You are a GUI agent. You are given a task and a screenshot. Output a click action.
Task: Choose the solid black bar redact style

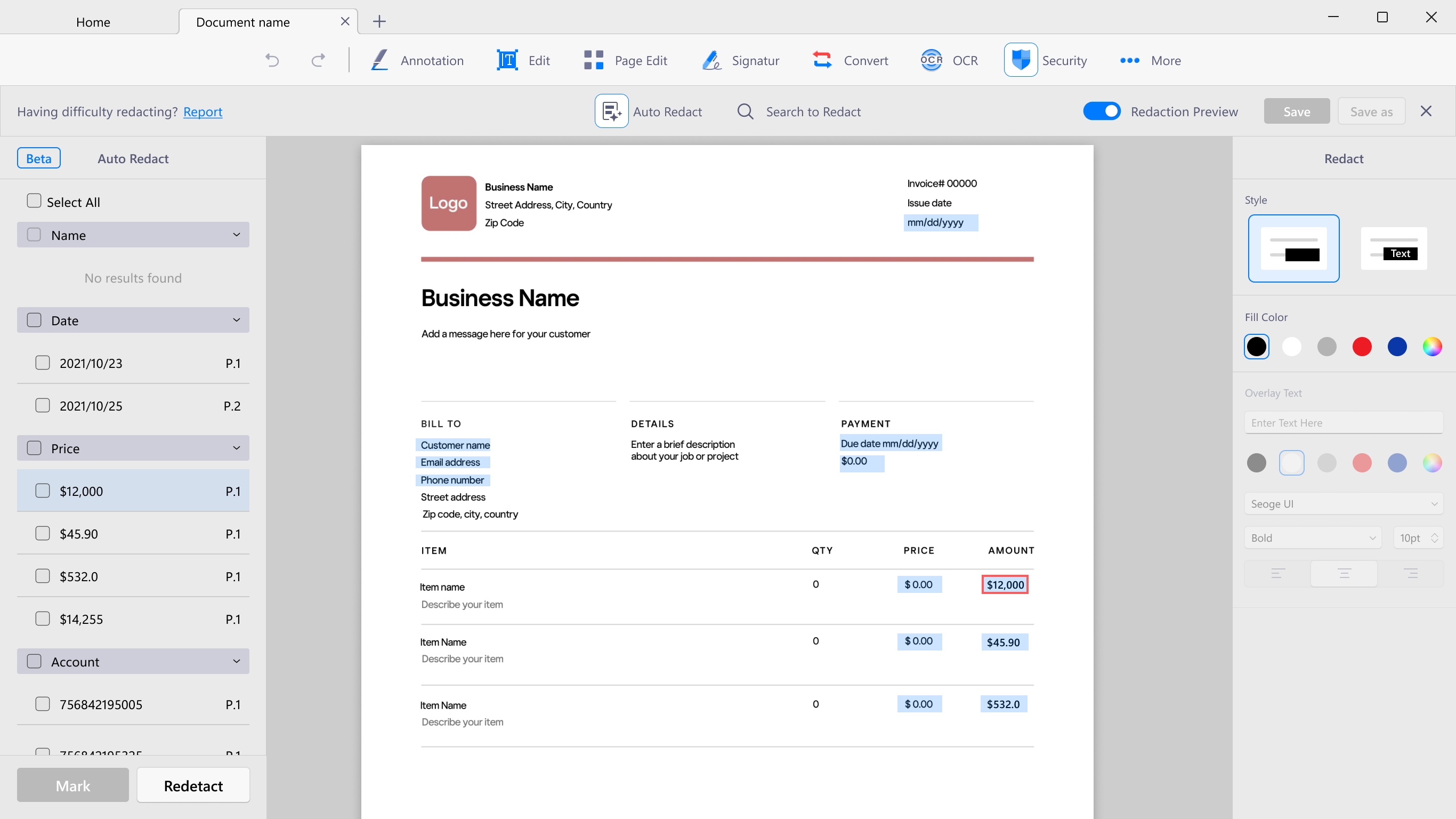click(x=1293, y=248)
